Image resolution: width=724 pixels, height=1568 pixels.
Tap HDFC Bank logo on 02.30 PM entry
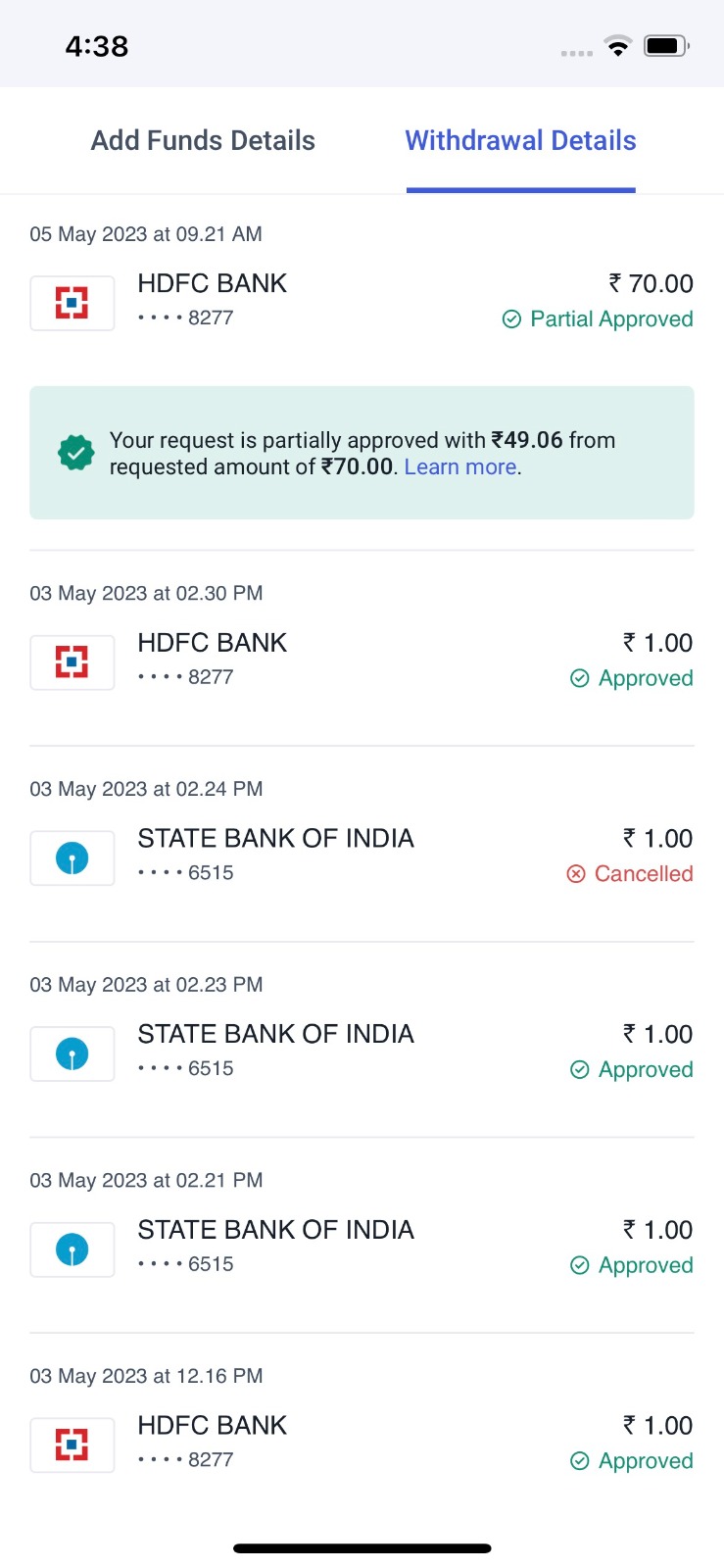72,662
